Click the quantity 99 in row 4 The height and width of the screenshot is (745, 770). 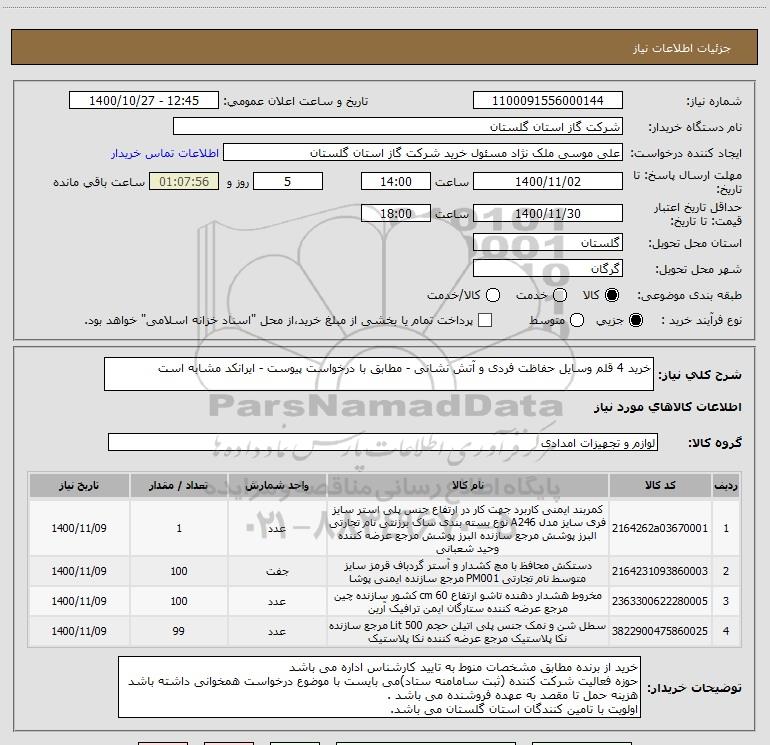[x=179, y=631]
